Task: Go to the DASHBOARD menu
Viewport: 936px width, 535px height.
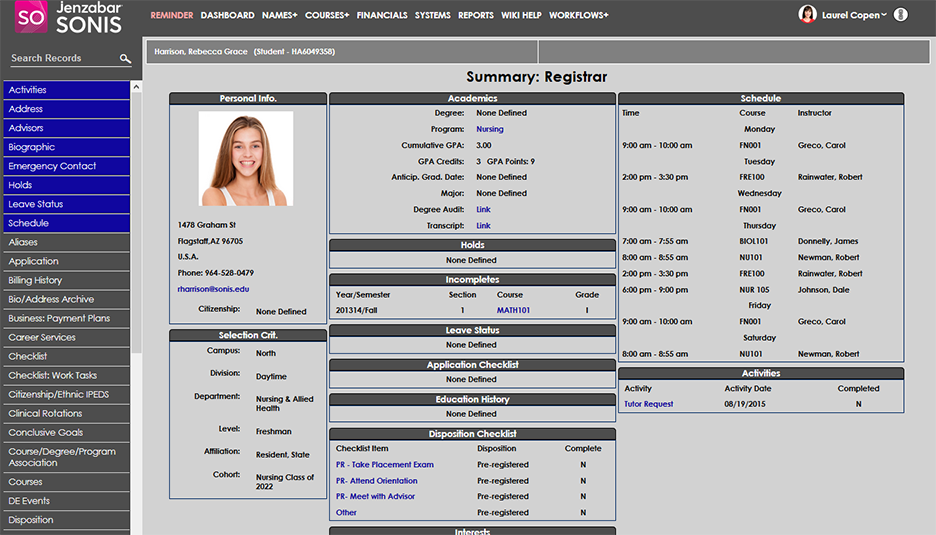Action: (227, 16)
